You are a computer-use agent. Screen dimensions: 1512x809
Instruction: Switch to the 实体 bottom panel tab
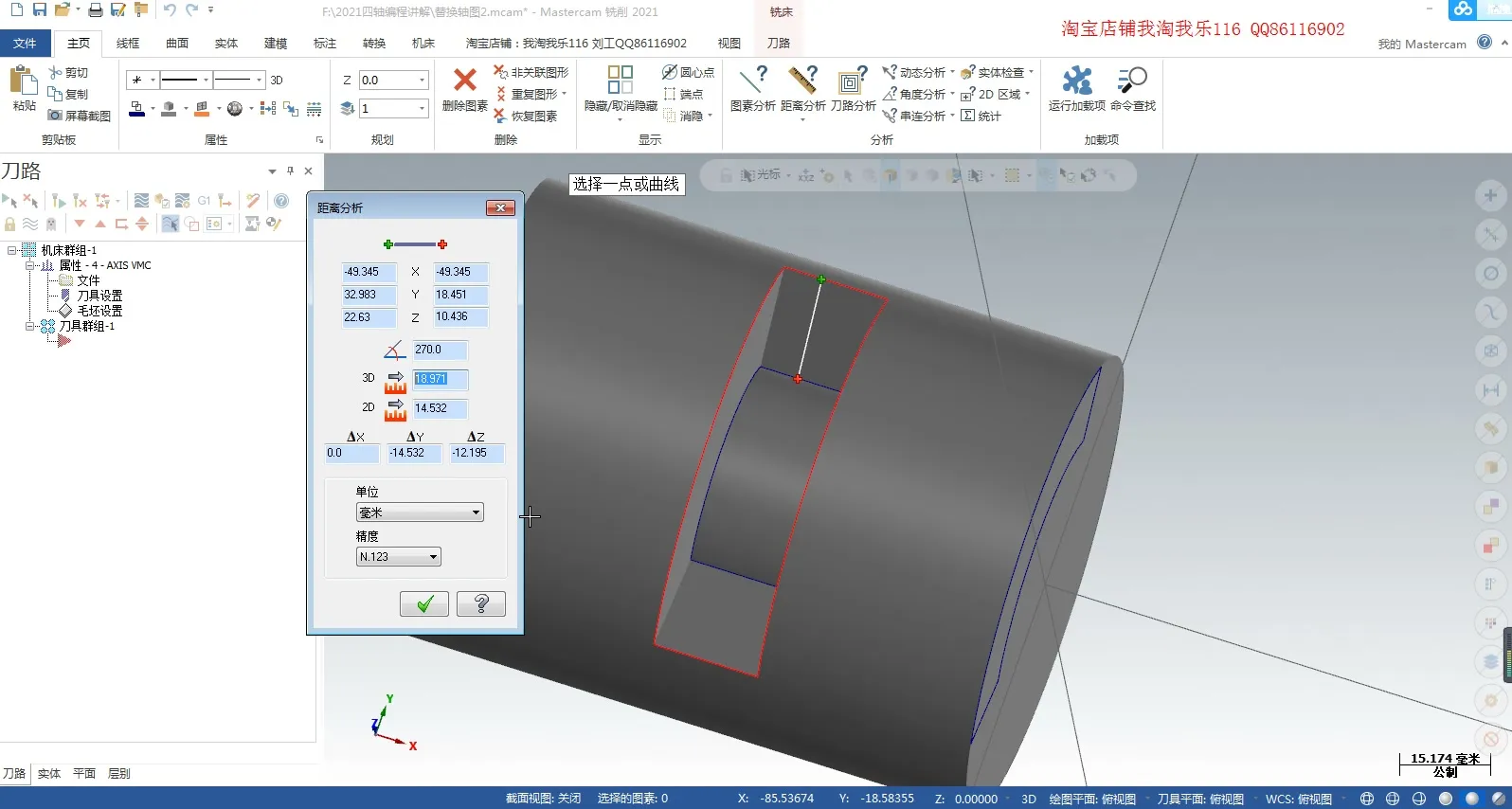49,774
